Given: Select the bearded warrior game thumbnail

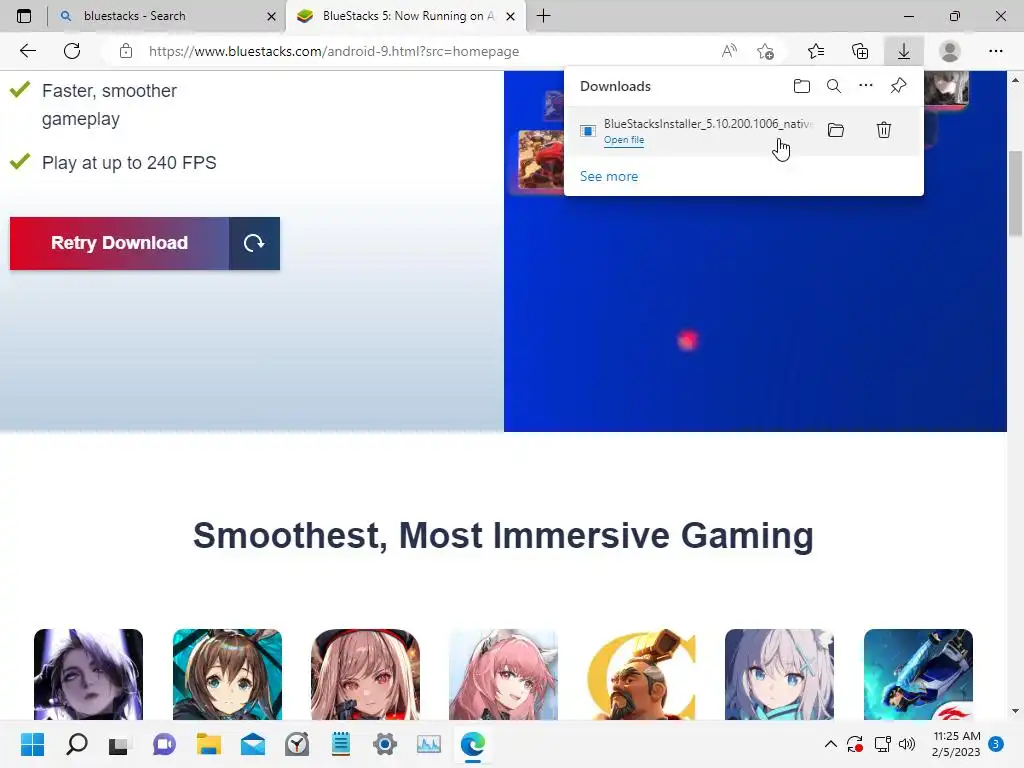Looking at the screenshot, I should tap(641, 675).
